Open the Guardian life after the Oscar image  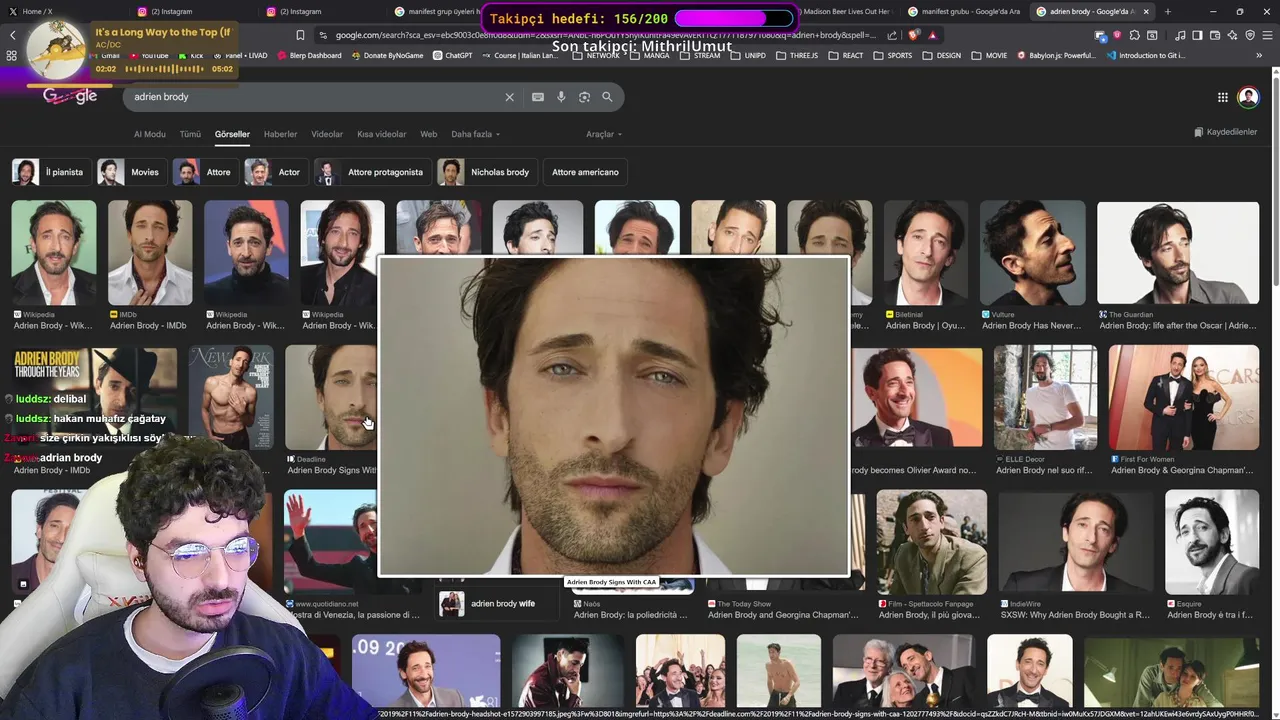[x=1178, y=253]
